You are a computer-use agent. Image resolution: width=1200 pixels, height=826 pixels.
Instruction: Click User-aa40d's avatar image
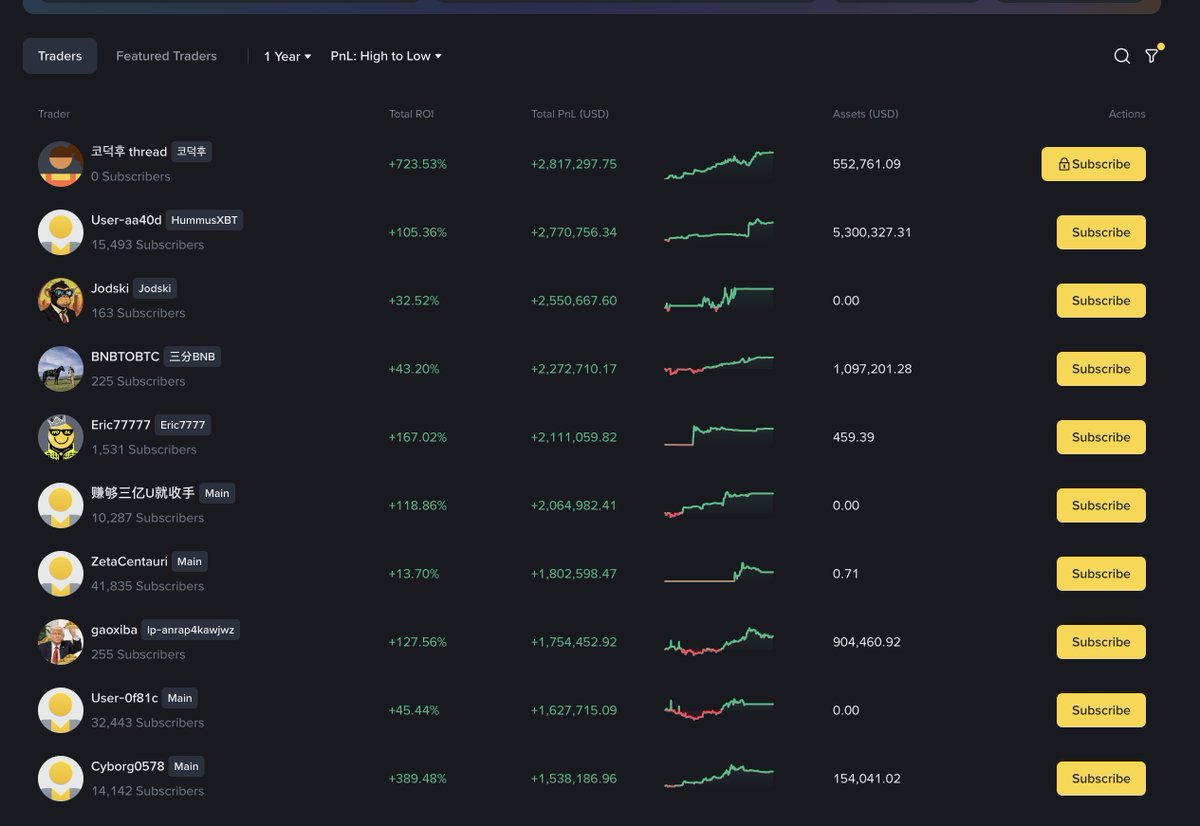point(60,232)
